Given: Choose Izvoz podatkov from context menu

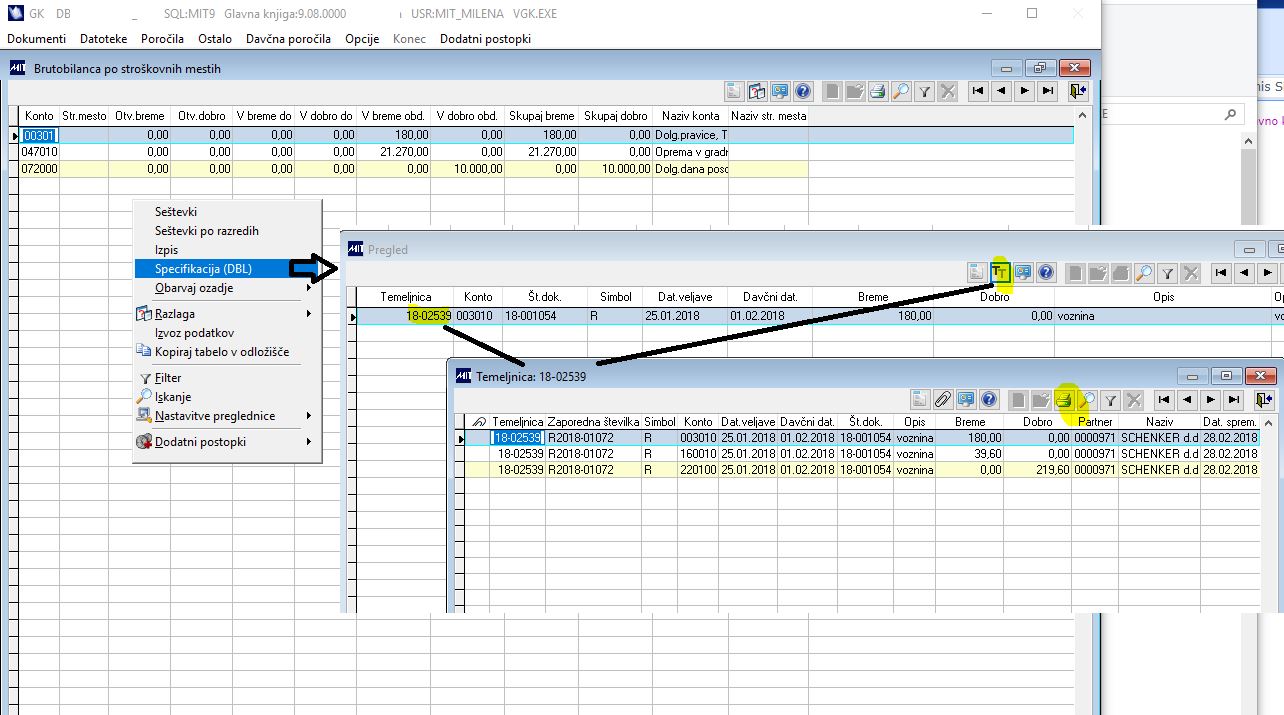Looking at the screenshot, I should [195, 333].
